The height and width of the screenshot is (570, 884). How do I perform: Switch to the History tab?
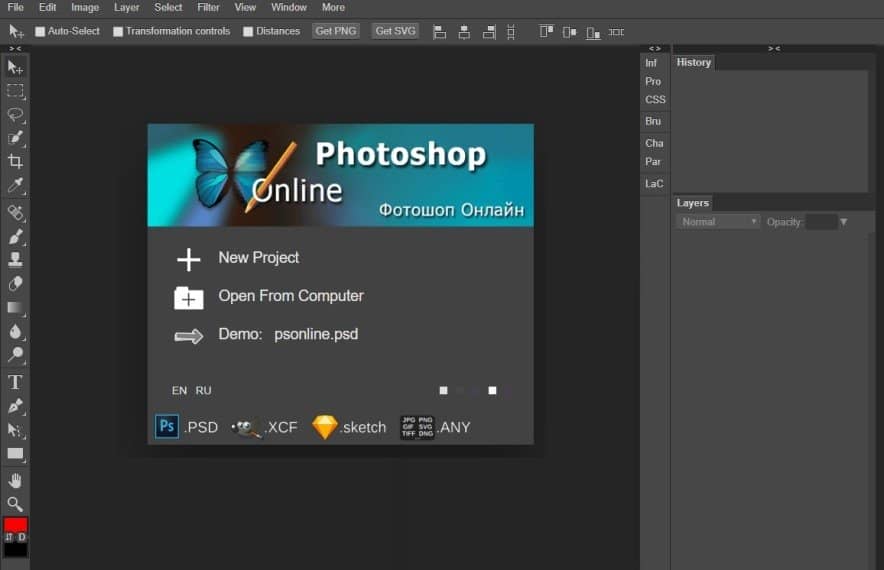(693, 62)
